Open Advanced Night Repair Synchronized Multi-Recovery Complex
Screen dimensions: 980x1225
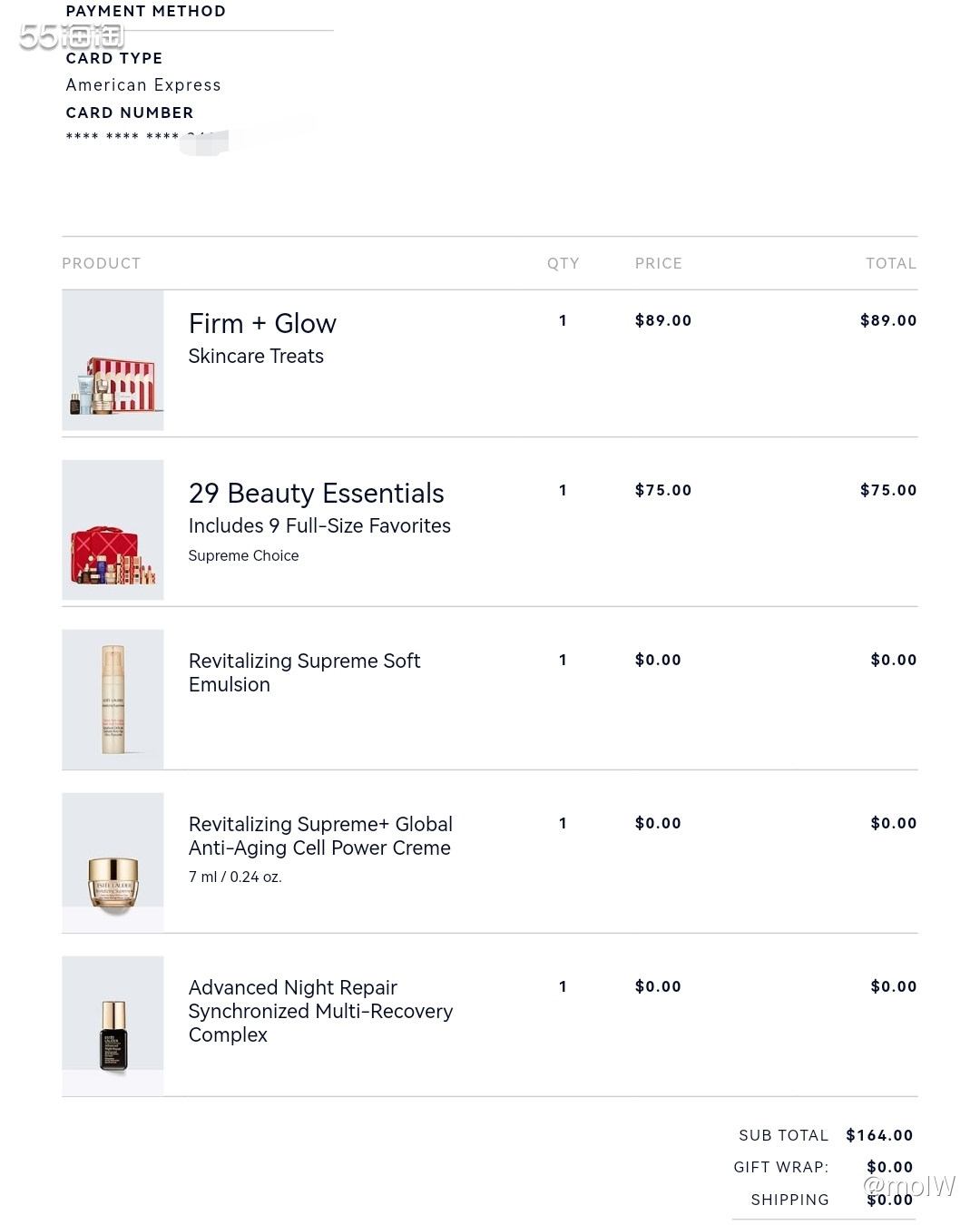point(320,1011)
